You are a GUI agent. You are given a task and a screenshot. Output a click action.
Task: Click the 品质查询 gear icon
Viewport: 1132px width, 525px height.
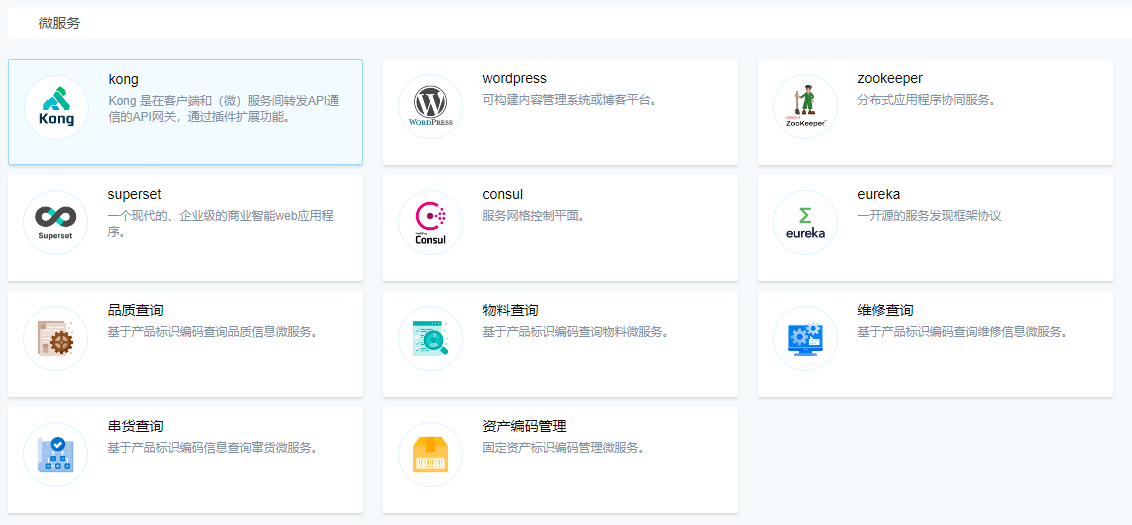click(x=56, y=338)
